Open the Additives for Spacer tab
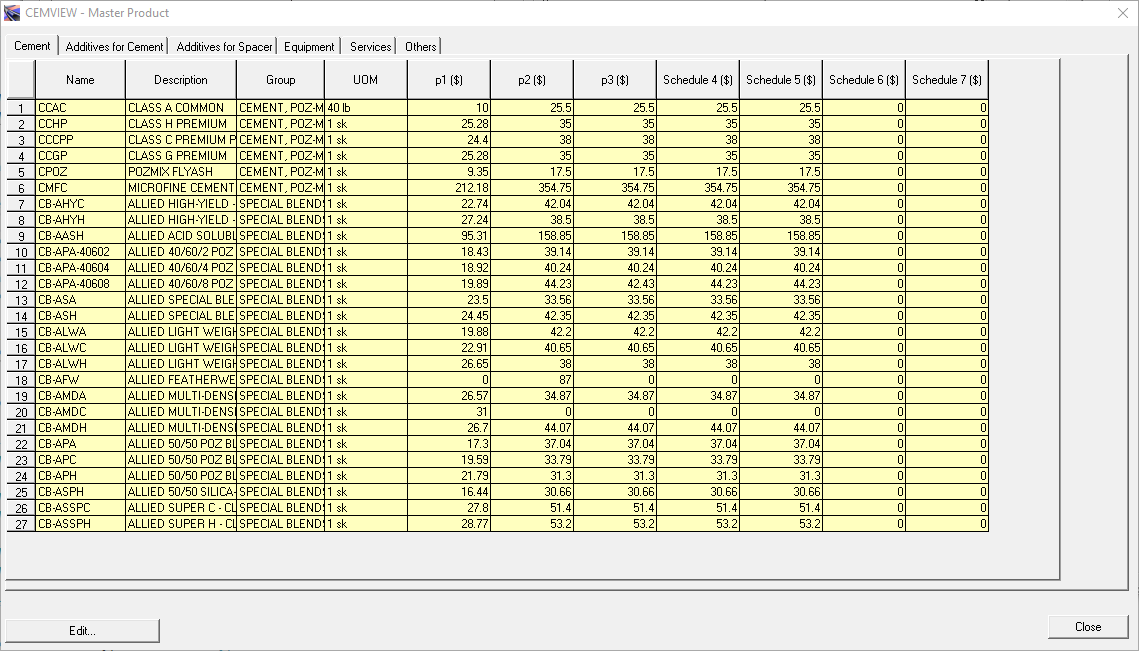The image size is (1139, 651). 224,47
